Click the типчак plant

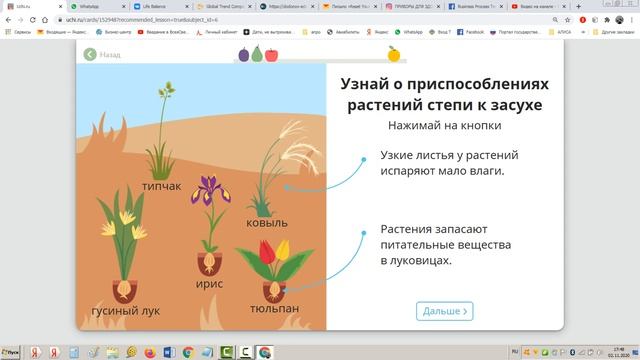tap(162, 131)
